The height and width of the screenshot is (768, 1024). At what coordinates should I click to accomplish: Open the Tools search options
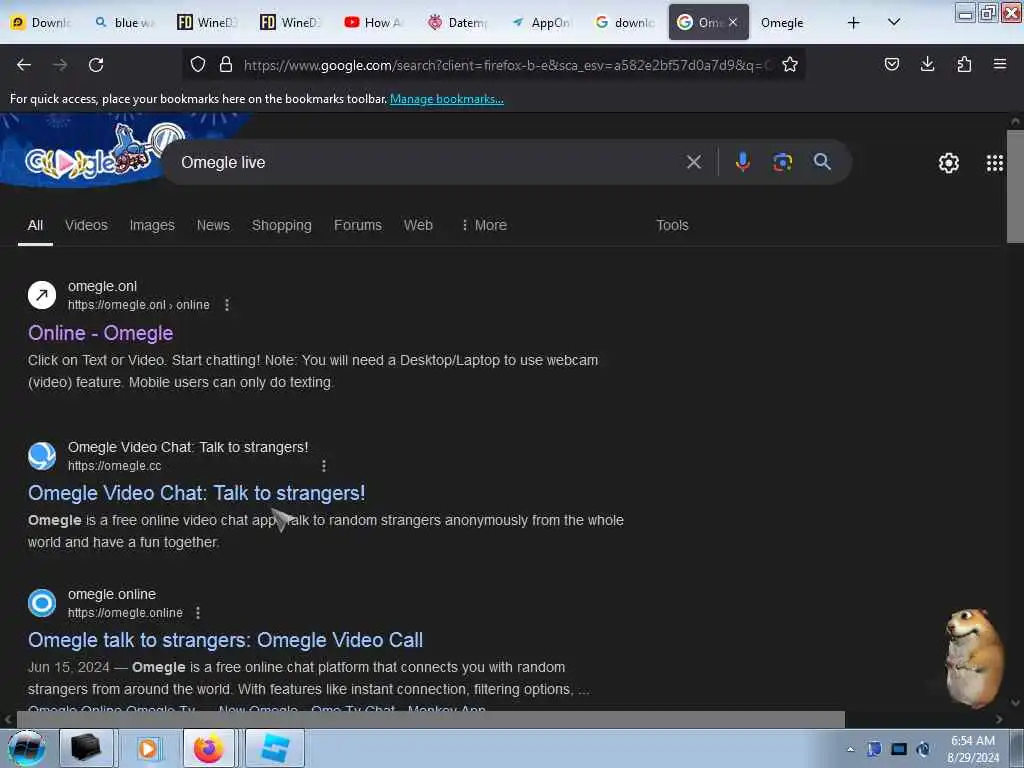672,225
